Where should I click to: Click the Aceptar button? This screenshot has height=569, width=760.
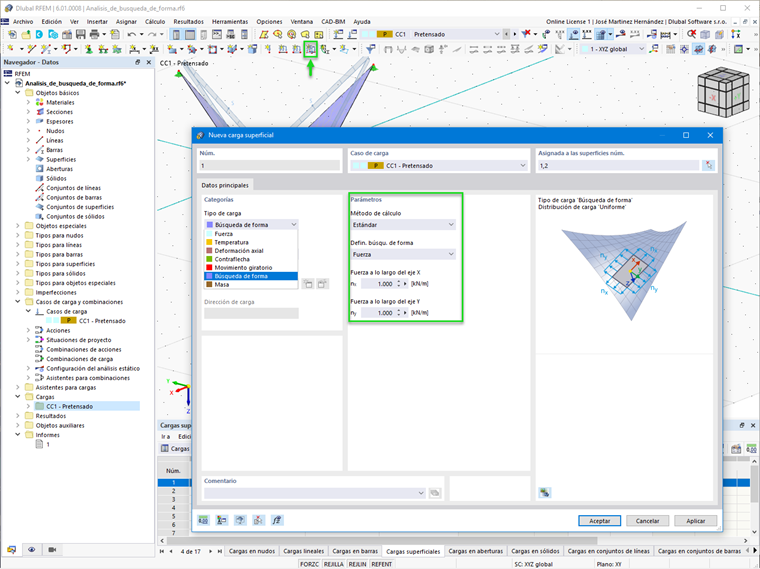(x=600, y=521)
